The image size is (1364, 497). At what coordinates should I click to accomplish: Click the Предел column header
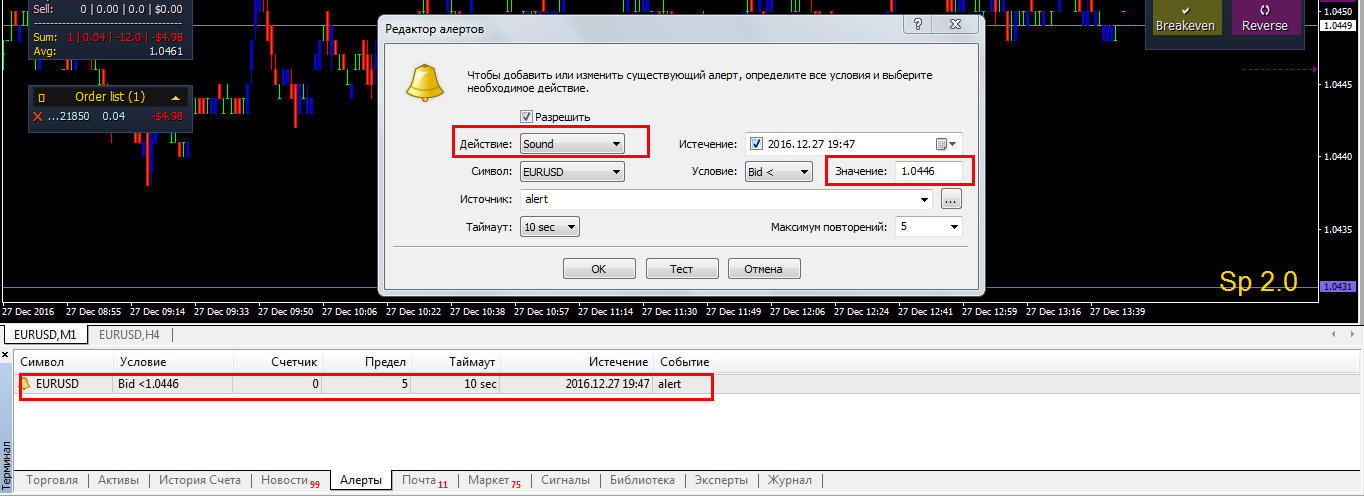(x=366, y=361)
